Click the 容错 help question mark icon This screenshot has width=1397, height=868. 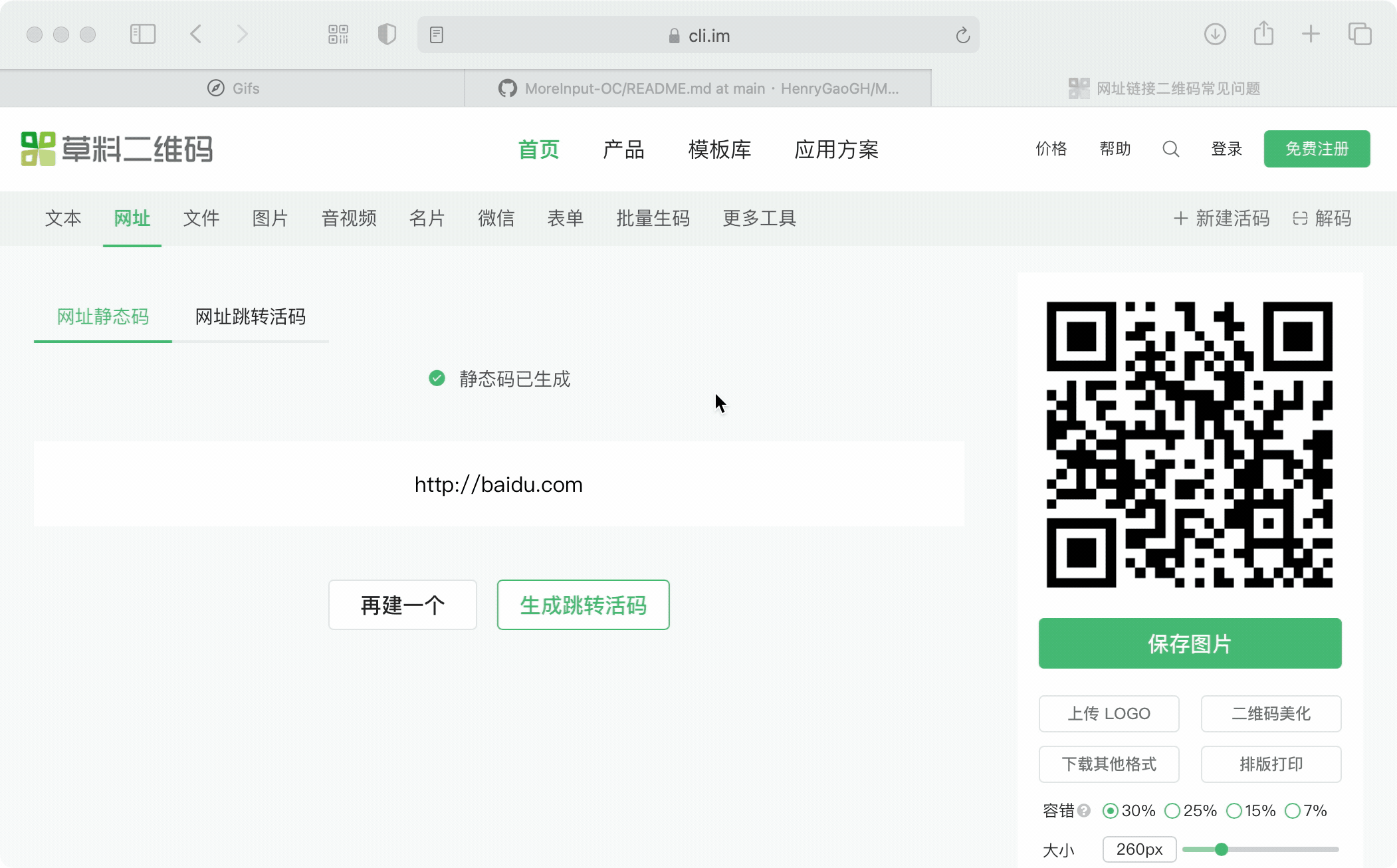click(x=1084, y=811)
